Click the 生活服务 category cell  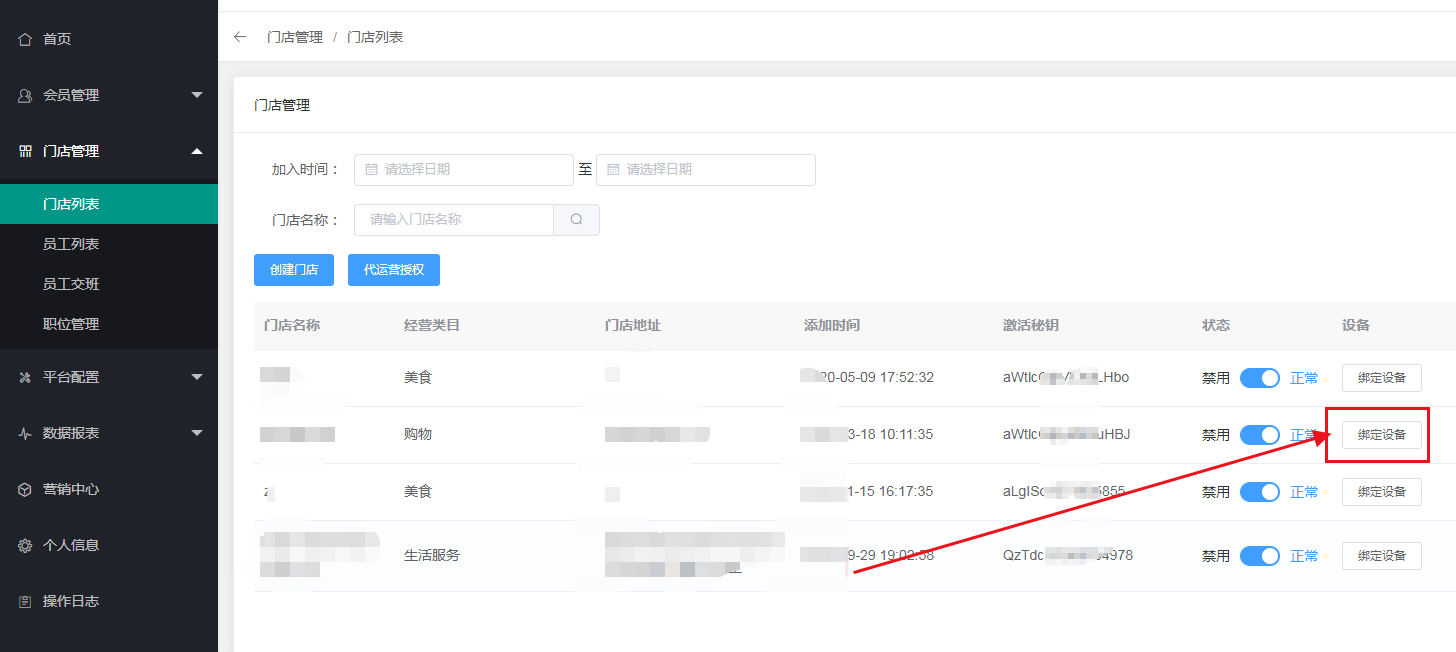pyautogui.click(x=432, y=556)
